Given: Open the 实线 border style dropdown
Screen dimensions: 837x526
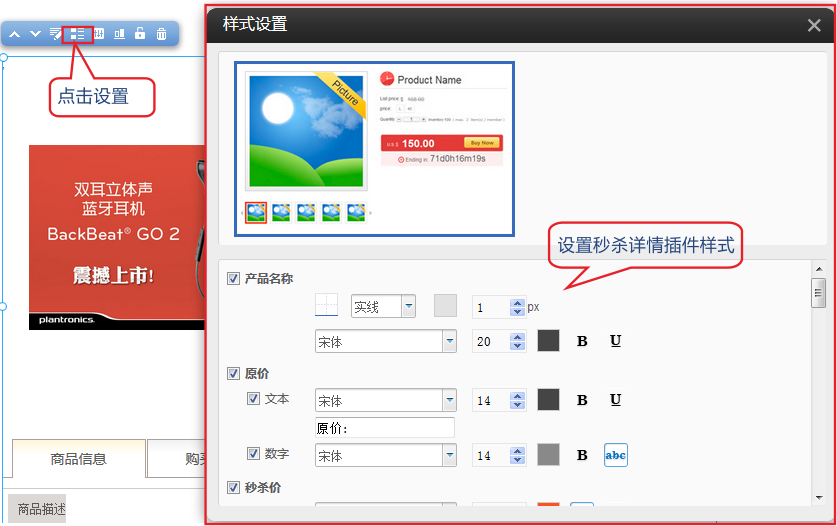Looking at the screenshot, I should 408,307.
